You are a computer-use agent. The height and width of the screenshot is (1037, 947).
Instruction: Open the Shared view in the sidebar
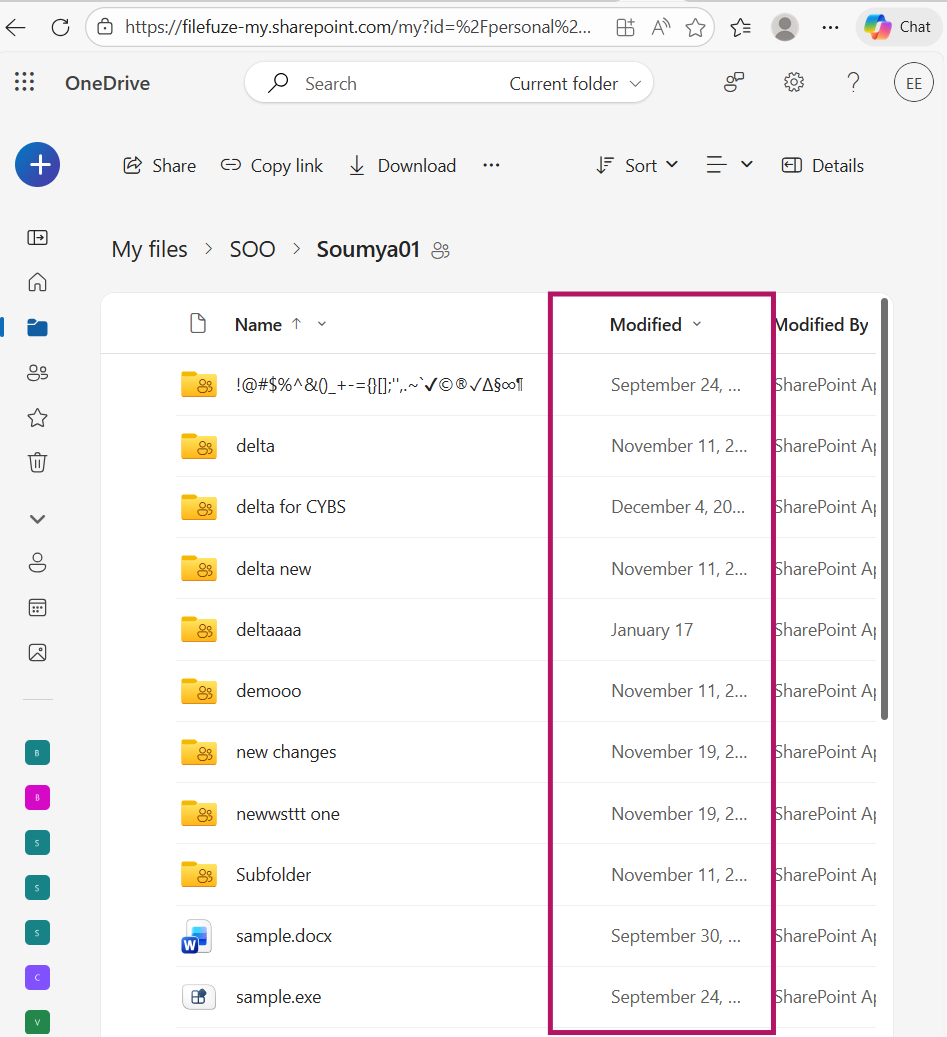click(37, 372)
